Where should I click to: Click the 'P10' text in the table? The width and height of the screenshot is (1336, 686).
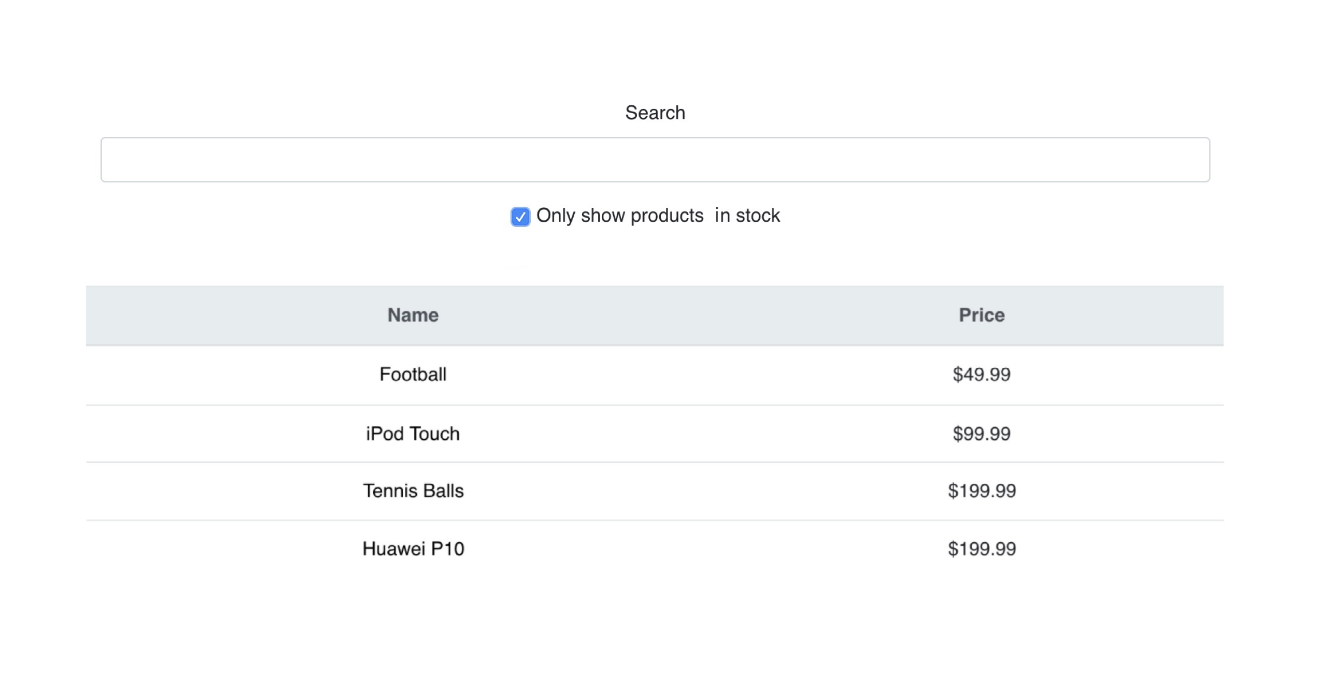447,549
